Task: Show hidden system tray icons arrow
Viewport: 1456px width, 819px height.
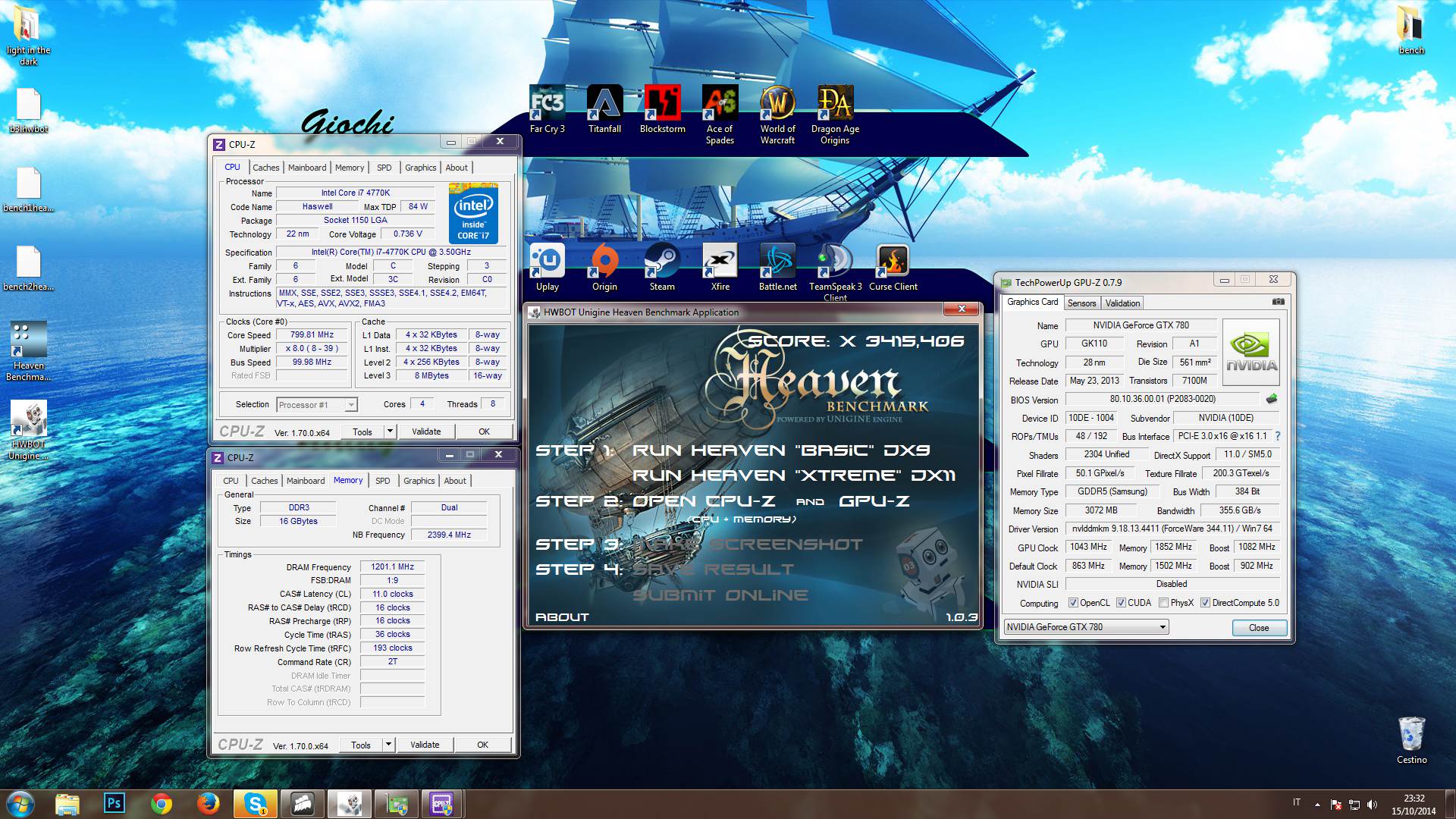Action: [1317, 804]
